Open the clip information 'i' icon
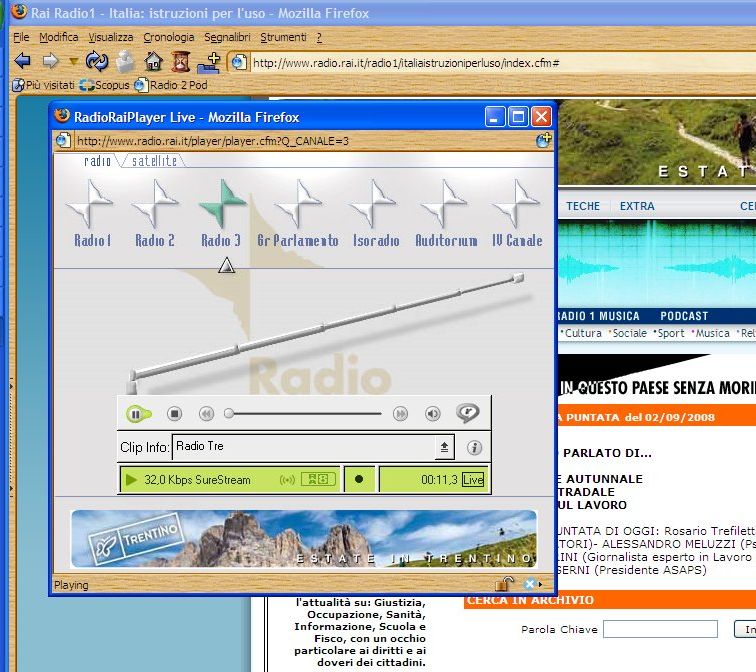 pyautogui.click(x=474, y=448)
